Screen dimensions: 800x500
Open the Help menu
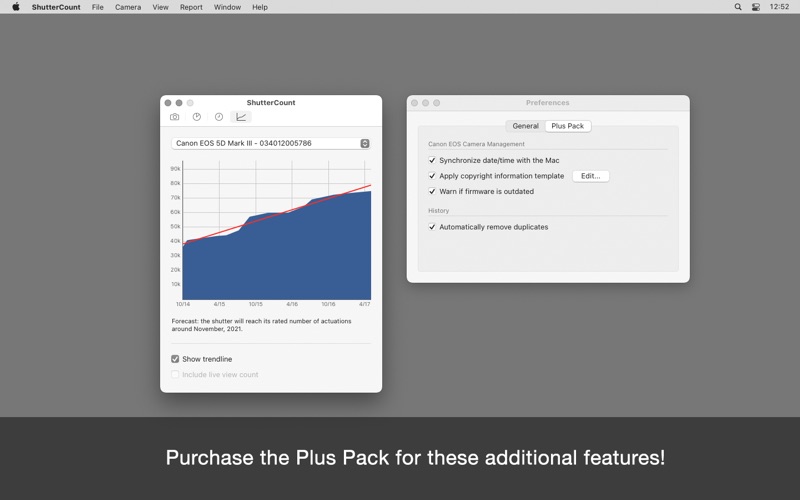coord(260,7)
